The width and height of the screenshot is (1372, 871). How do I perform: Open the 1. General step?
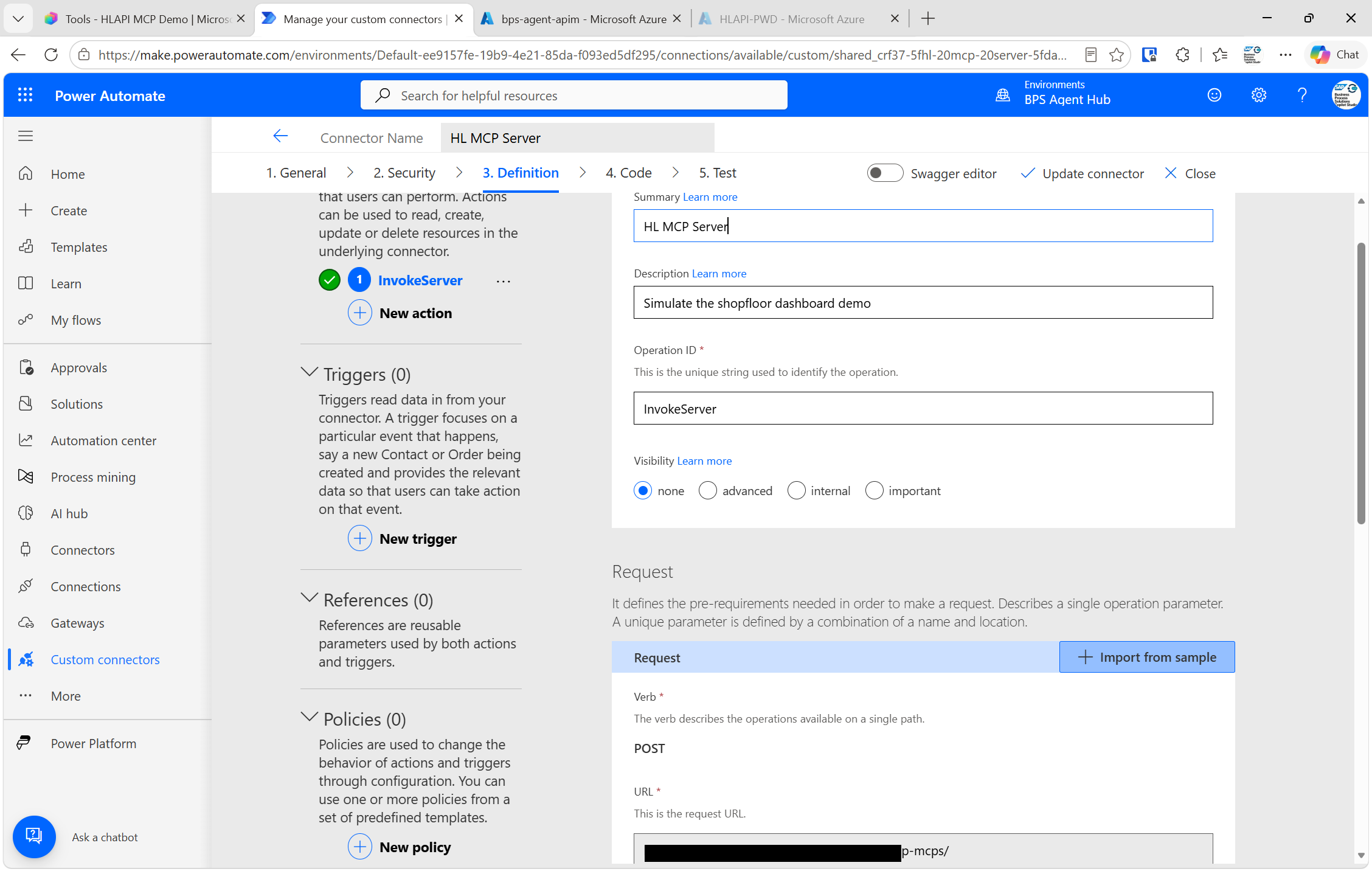click(296, 173)
